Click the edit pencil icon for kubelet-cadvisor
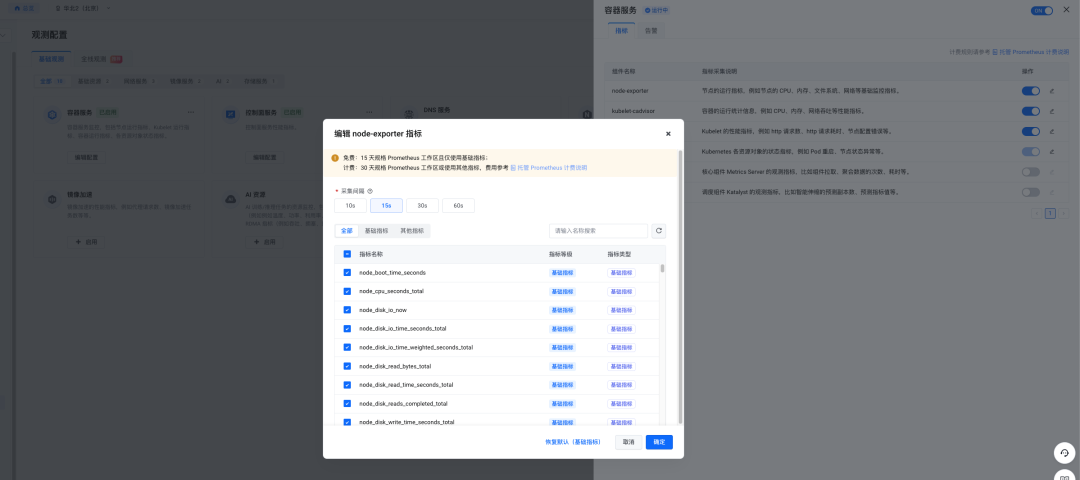The width and height of the screenshot is (1080, 480). click(1052, 111)
